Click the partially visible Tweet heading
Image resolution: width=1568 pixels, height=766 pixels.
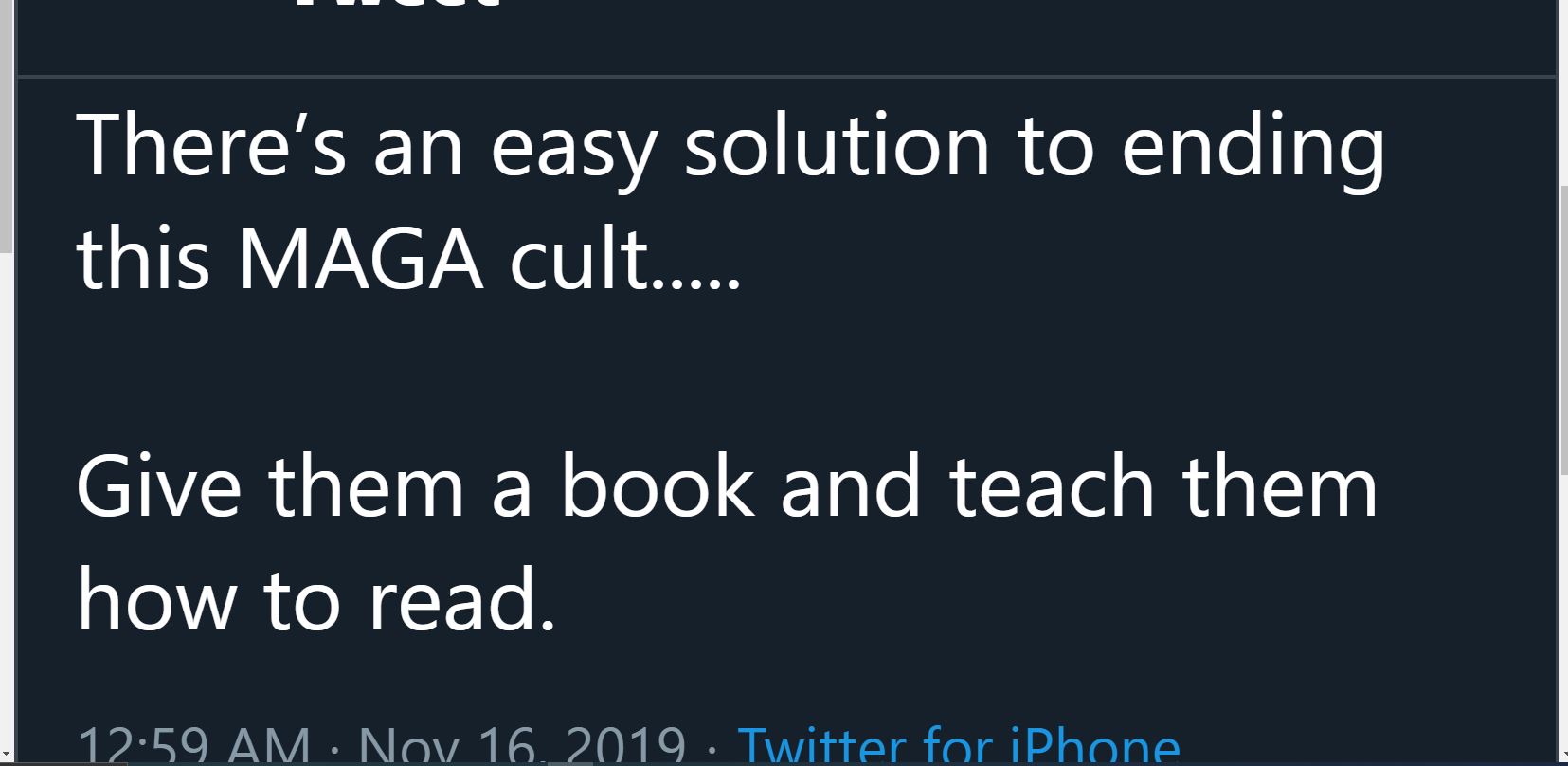(398, 5)
